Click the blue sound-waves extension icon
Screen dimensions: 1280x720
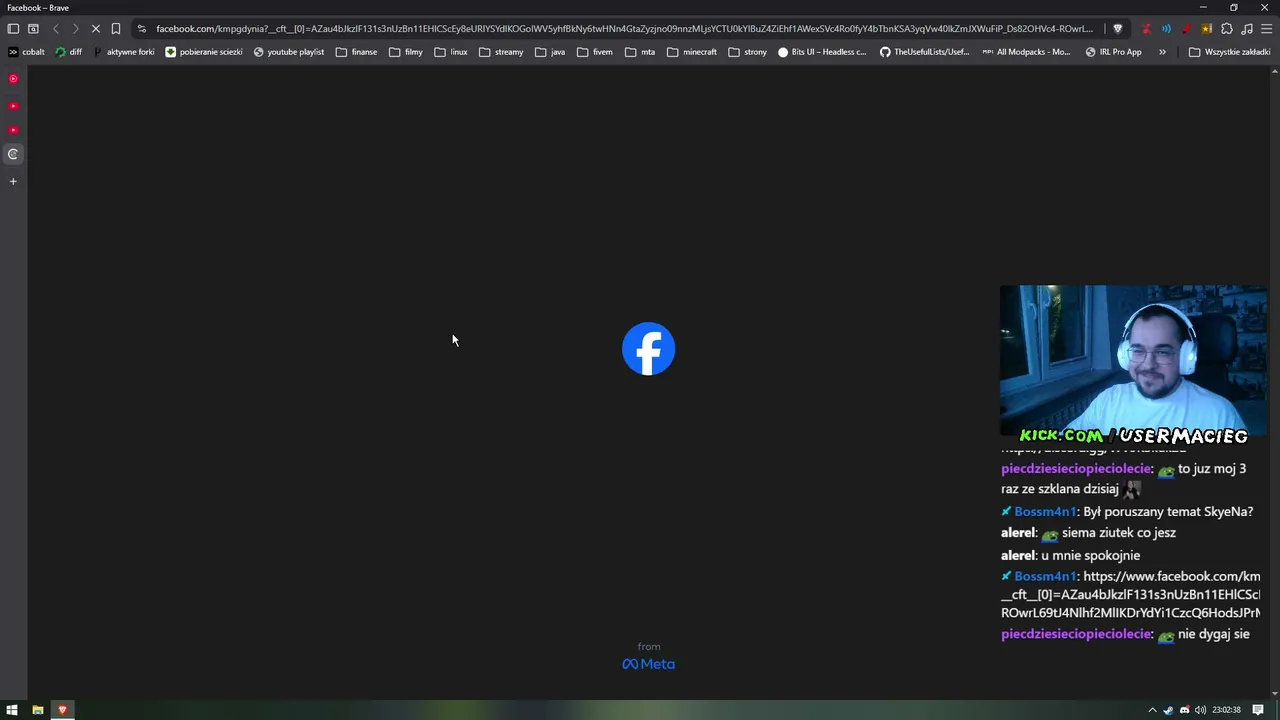1166,29
